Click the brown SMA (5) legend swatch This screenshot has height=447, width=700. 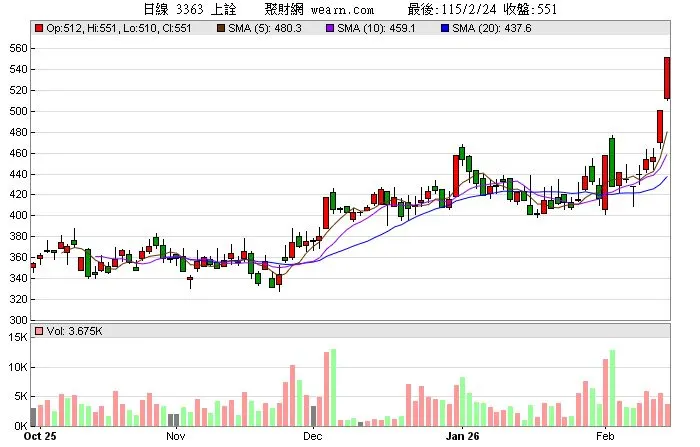(x=221, y=28)
